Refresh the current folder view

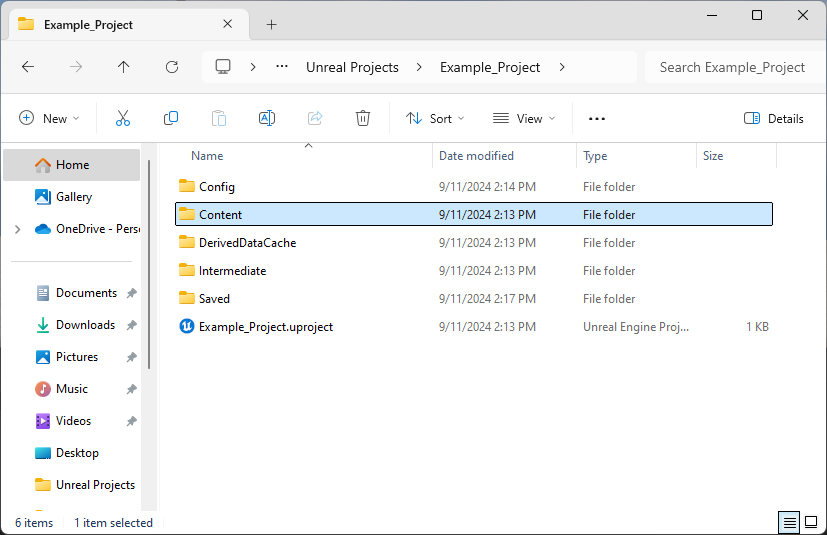point(172,67)
